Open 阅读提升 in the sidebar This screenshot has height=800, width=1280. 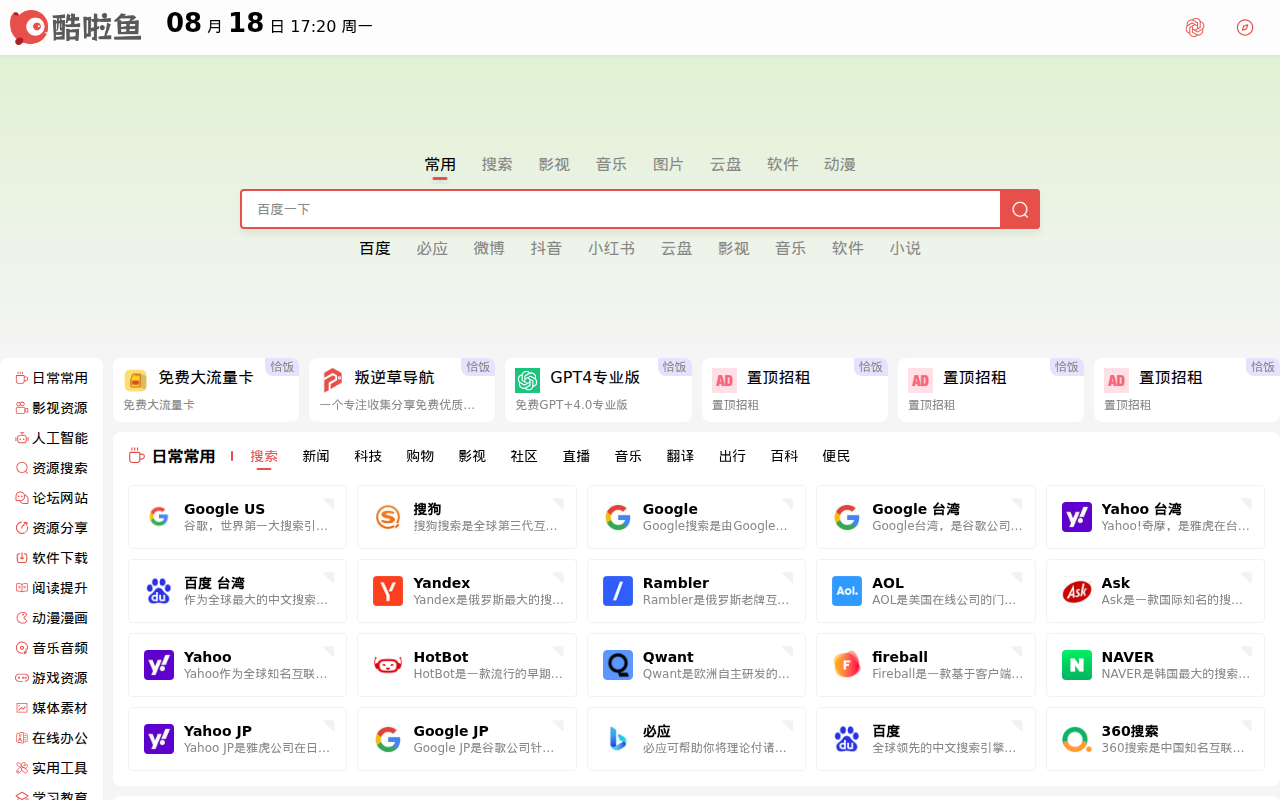tap(52, 588)
